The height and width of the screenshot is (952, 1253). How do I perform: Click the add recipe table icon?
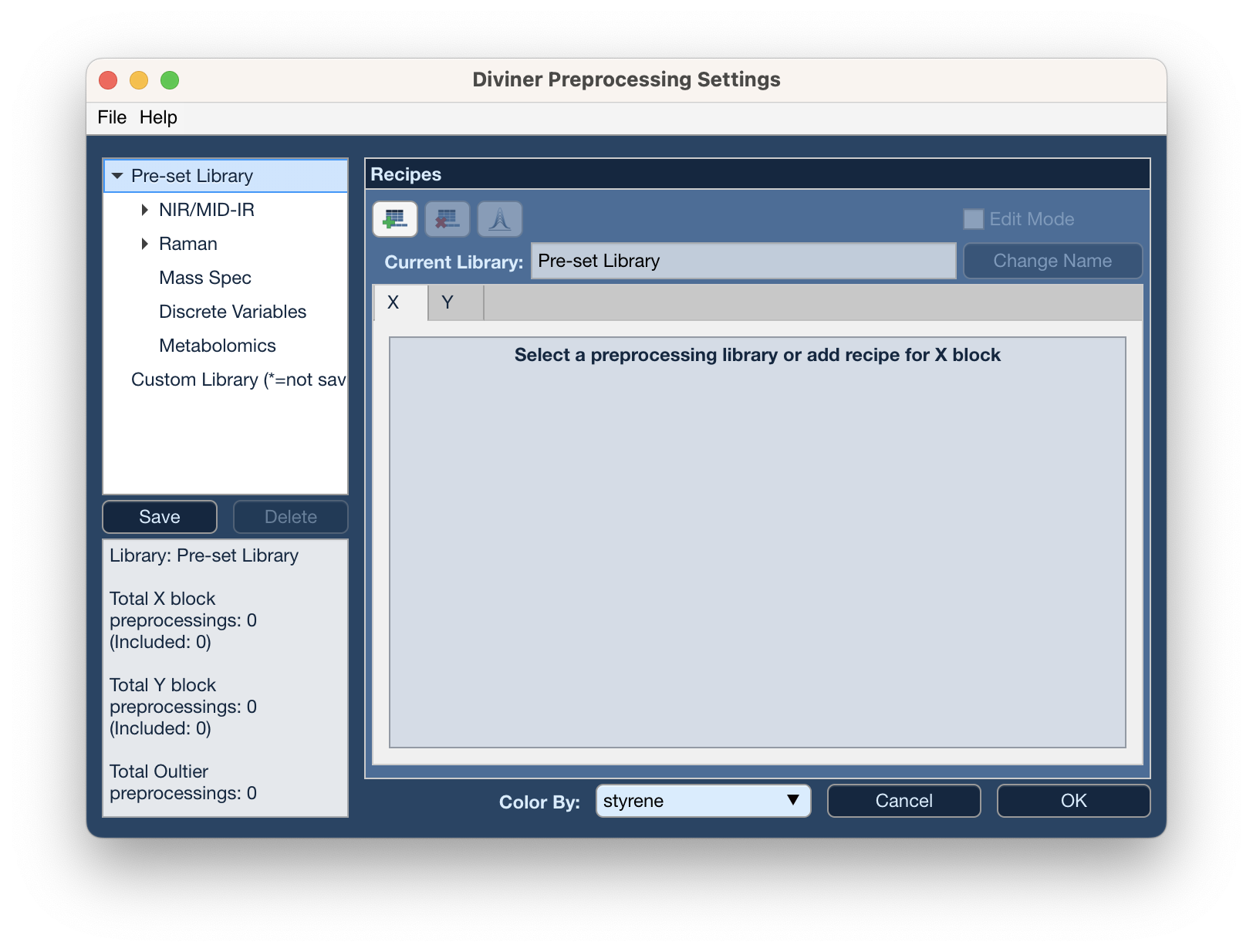coord(395,219)
